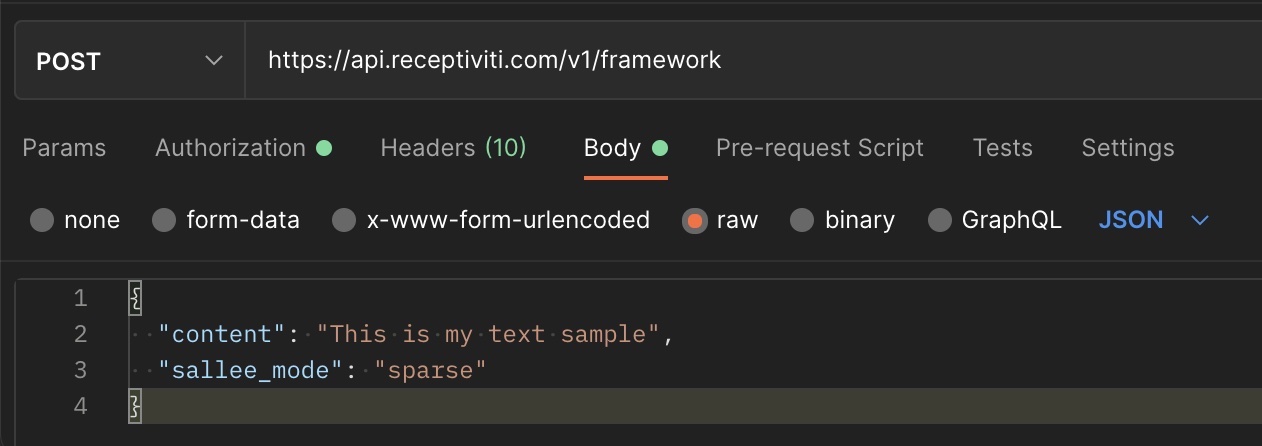Place cursor at closing brace line 4
Viewport: 1262px width, 446px height.
tap(695, 406)
